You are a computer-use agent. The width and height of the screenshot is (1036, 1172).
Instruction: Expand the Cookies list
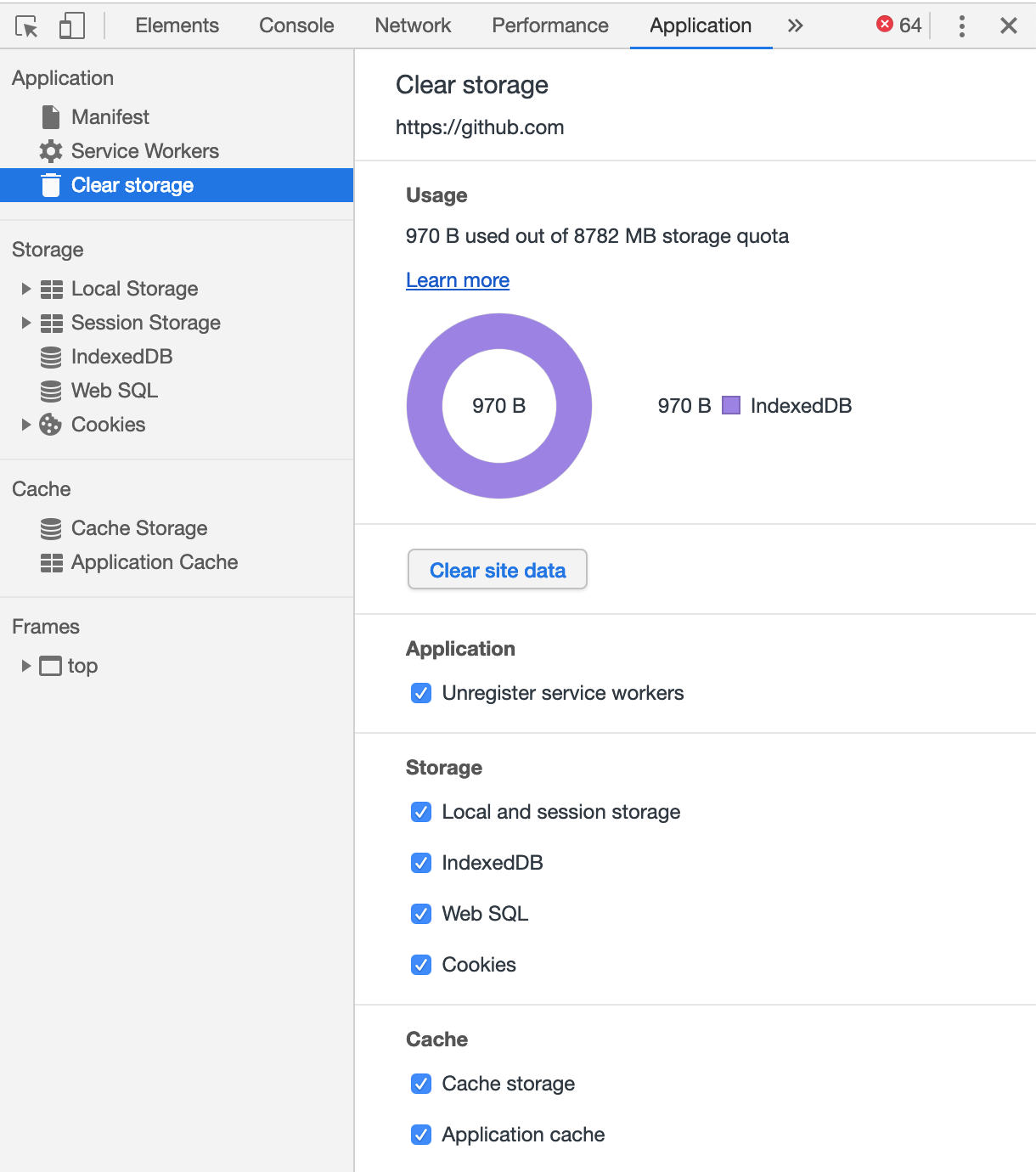click(x=25, y=425)
